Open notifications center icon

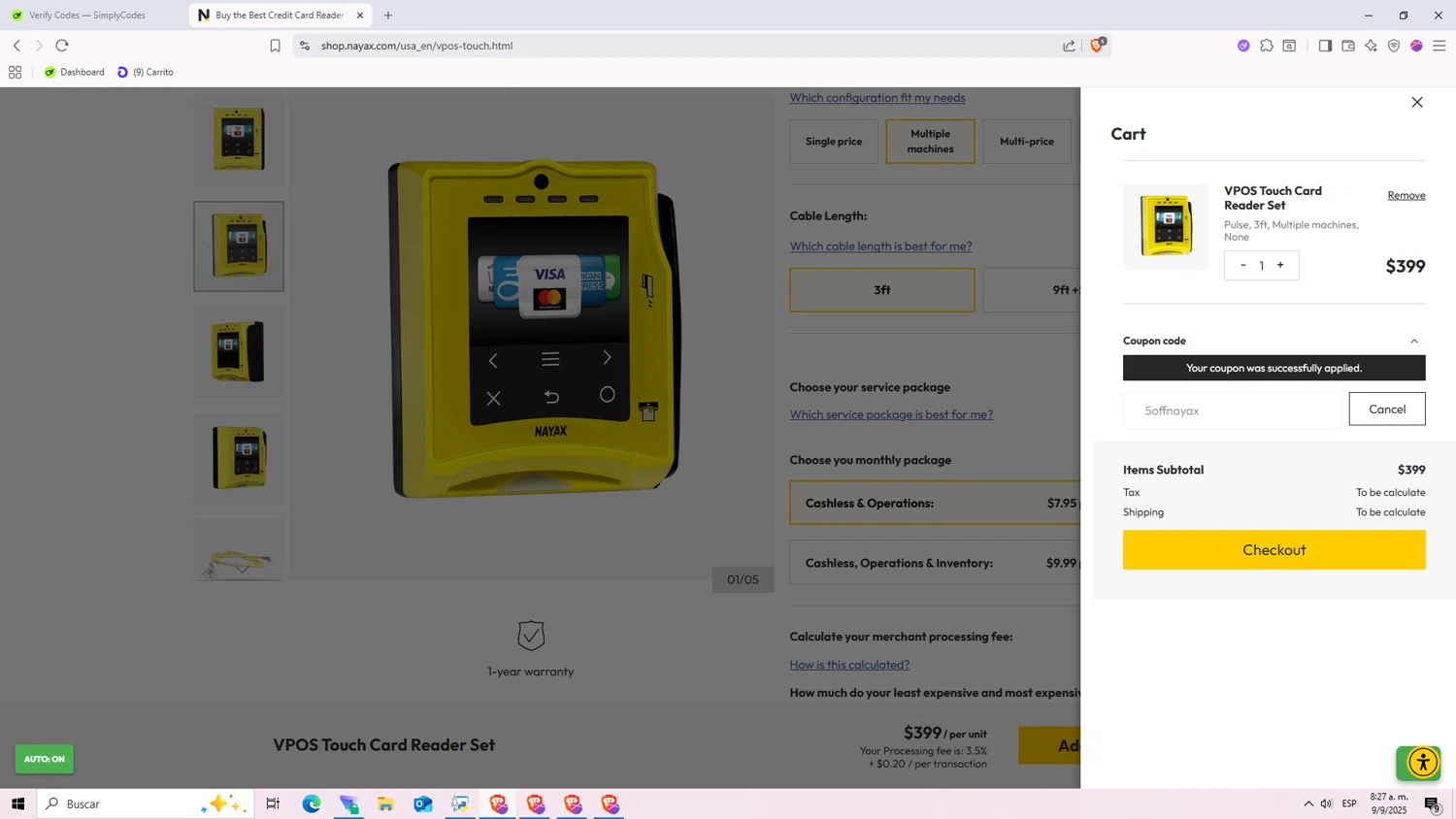pyautogui.click(x=1432, y=803)
